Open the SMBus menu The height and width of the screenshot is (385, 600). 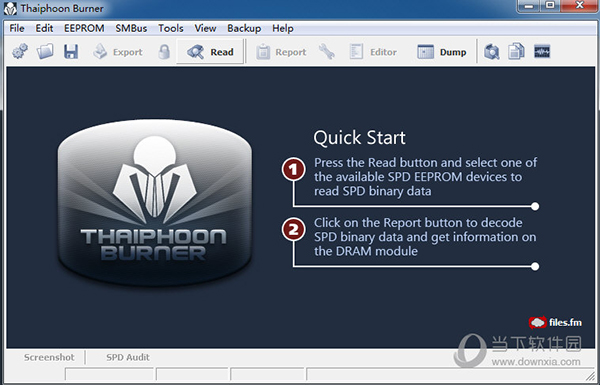pos(131,28)
